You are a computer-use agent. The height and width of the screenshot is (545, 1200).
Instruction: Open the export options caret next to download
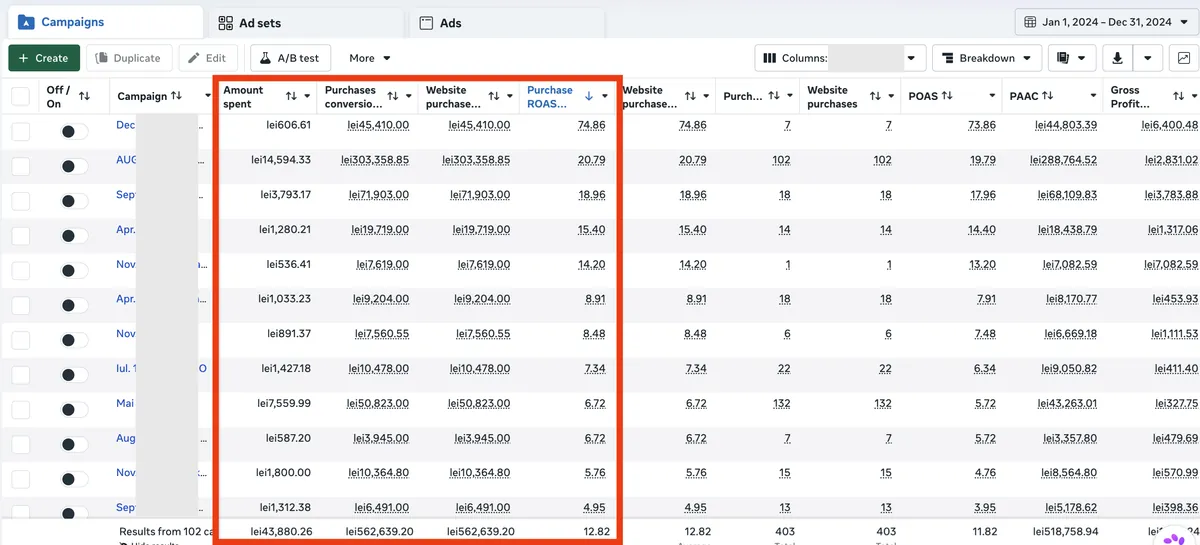1148,58
